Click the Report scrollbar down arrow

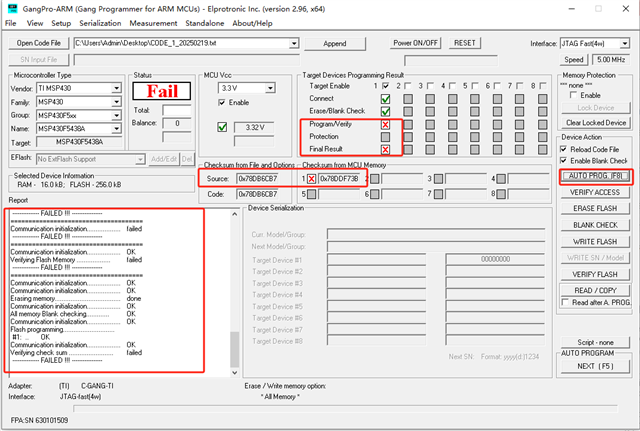click(235, 372)
